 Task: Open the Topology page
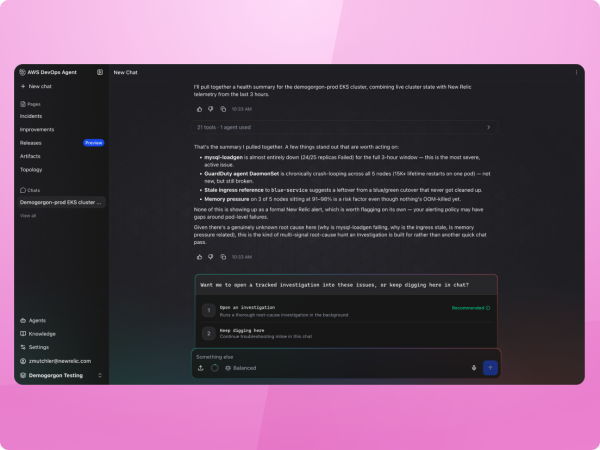(x=31, y=170)
